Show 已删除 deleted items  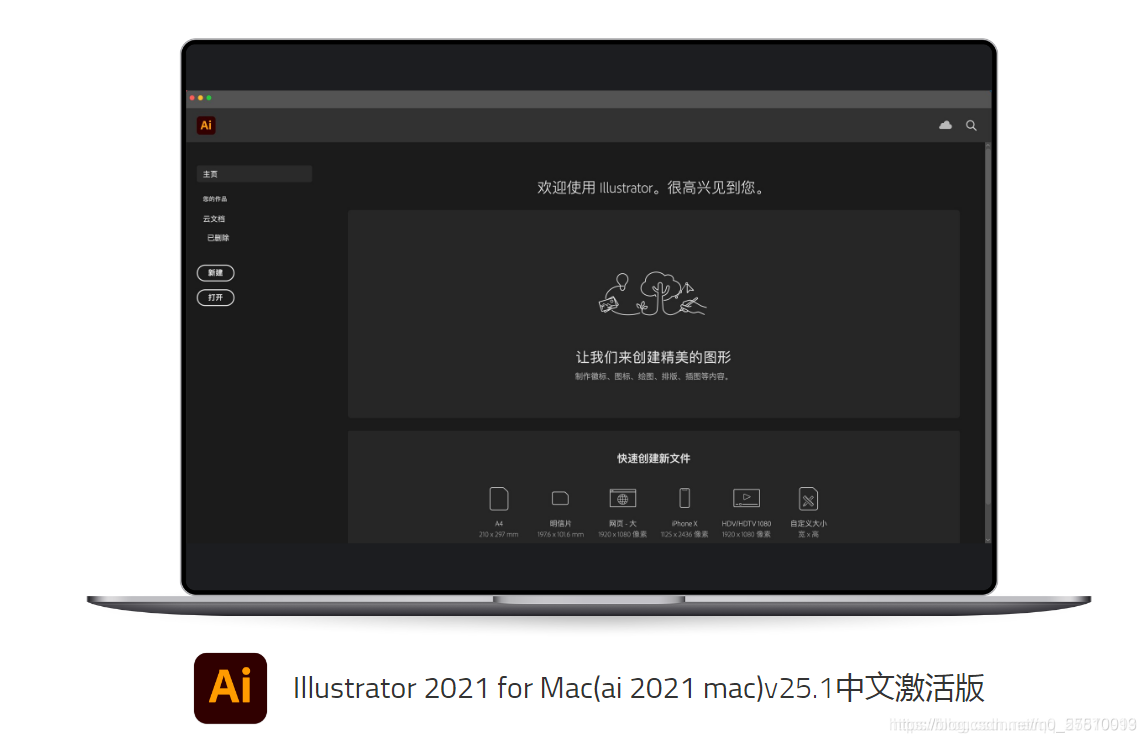(218, 237)
